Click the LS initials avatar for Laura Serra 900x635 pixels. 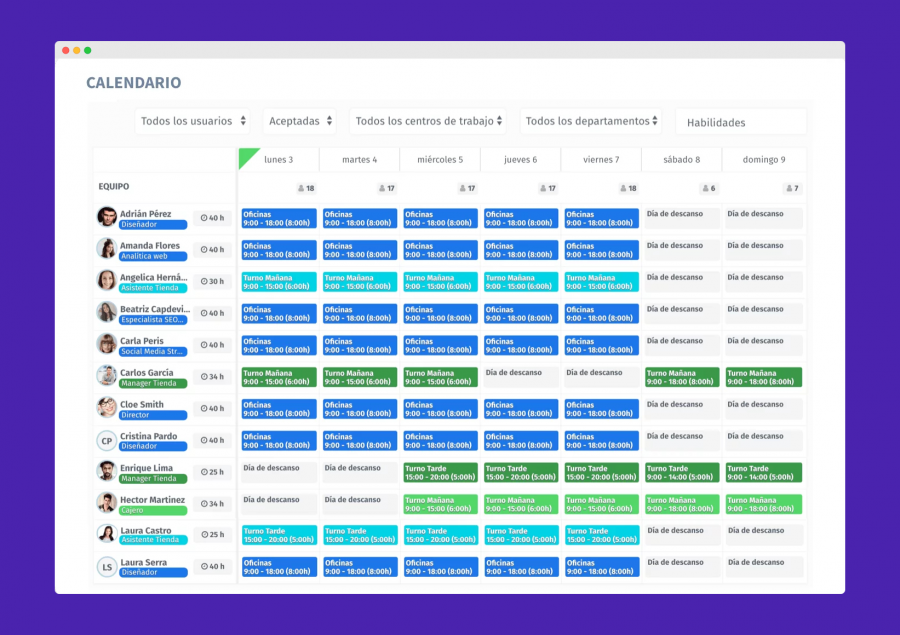(x=107, y=567)
